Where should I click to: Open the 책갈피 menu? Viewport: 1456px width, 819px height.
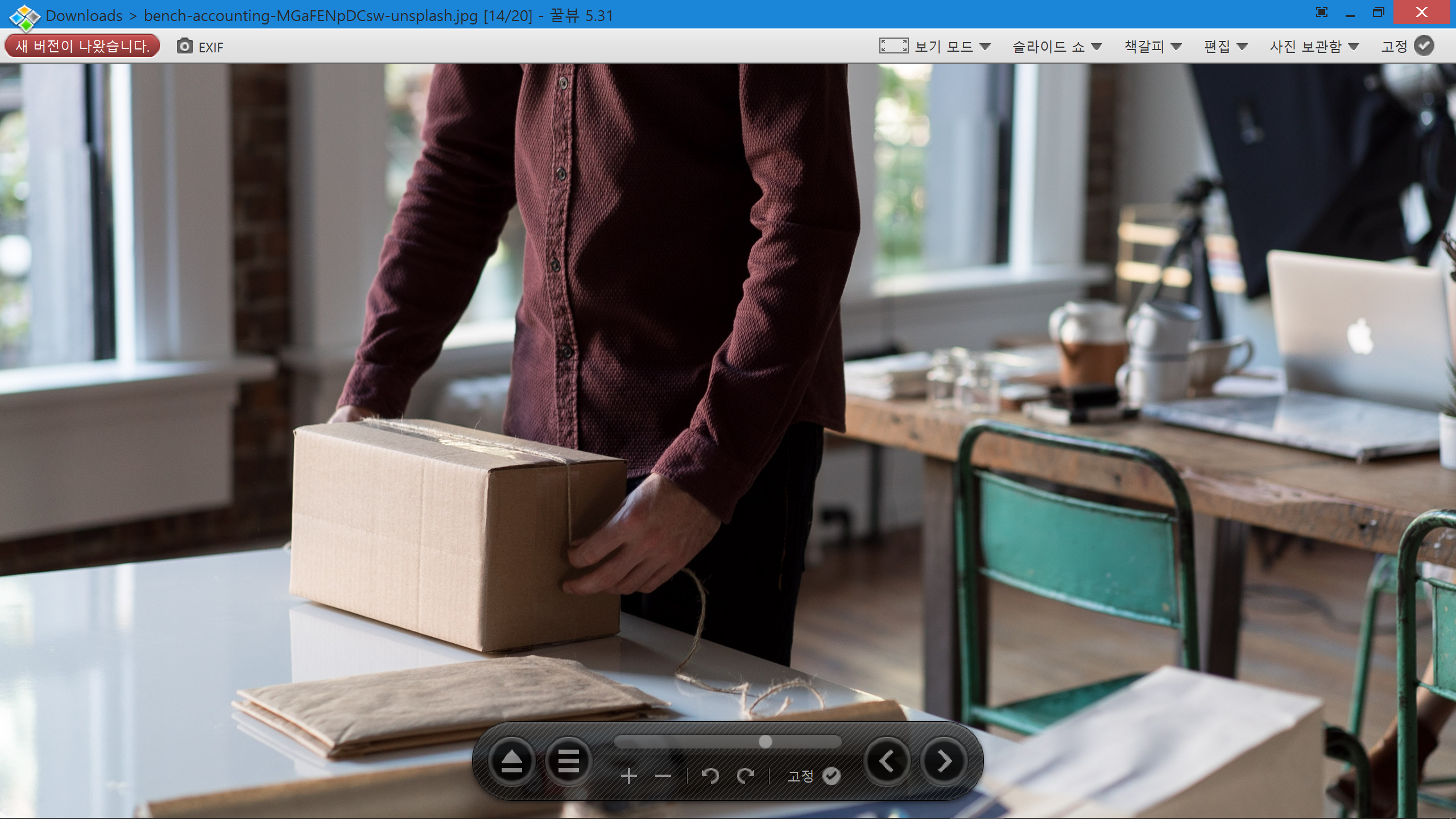tap(1144, 46)
